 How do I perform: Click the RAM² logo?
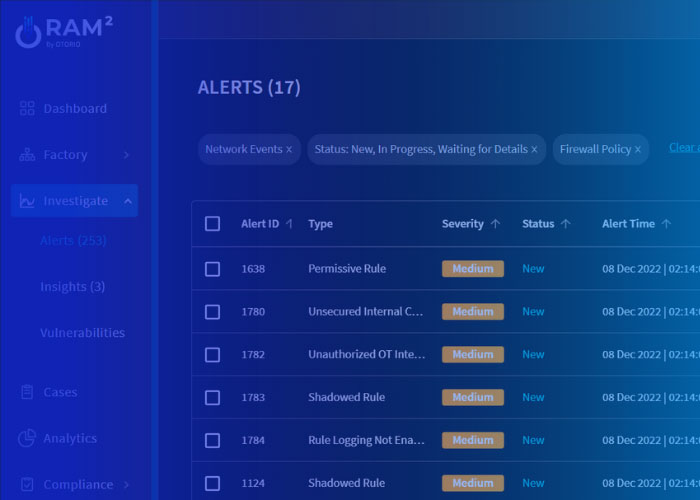click(x=64, y=32)
